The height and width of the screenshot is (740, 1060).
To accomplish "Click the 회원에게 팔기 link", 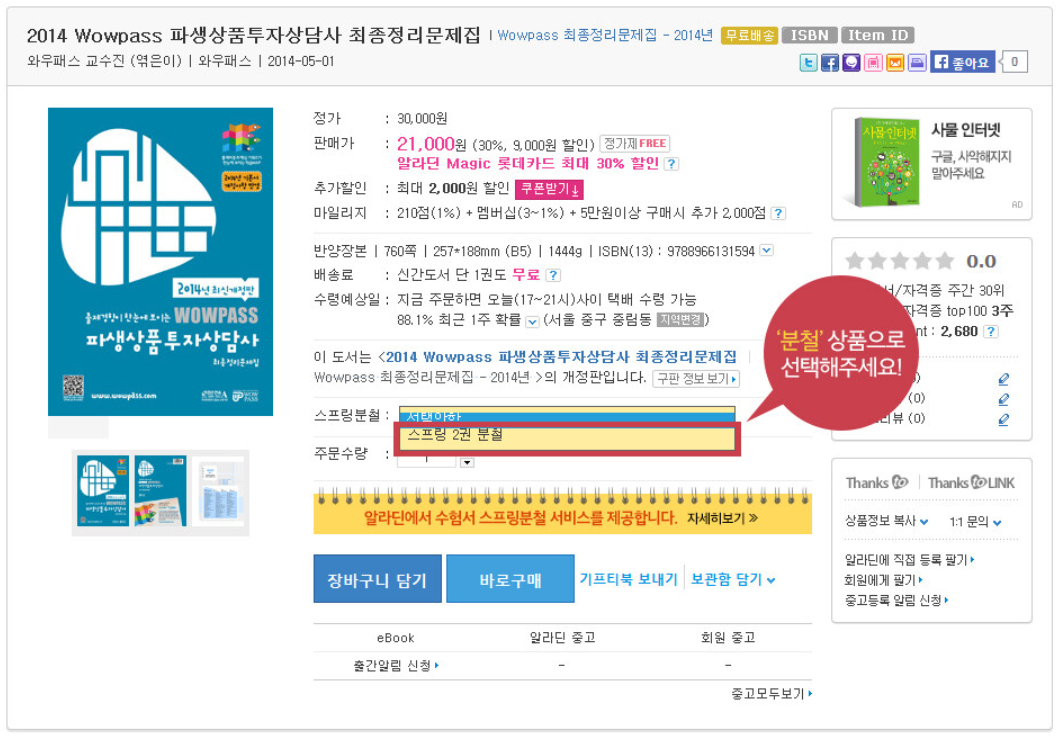I will (x=884, y=580).
